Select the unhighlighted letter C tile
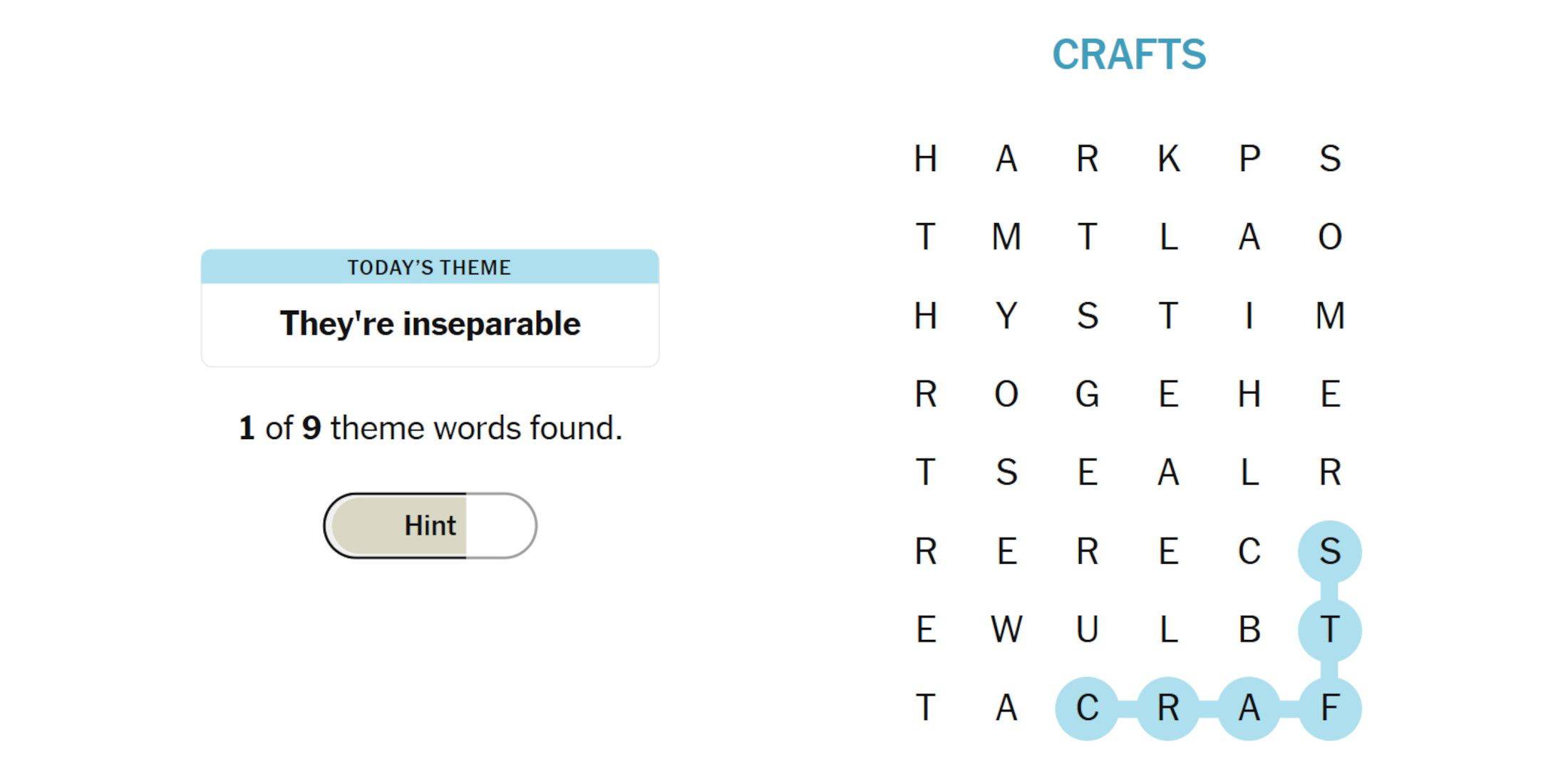 tap(1249, 551)
